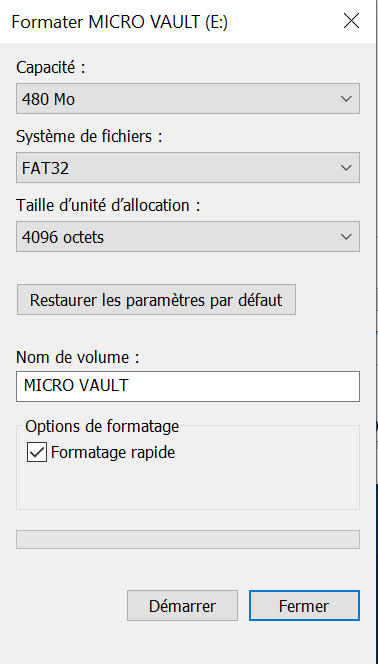This screenshot has width=378, height=664.
Task: Open the Capacité 480 Mo dropdown
Action: pos(188,99)
